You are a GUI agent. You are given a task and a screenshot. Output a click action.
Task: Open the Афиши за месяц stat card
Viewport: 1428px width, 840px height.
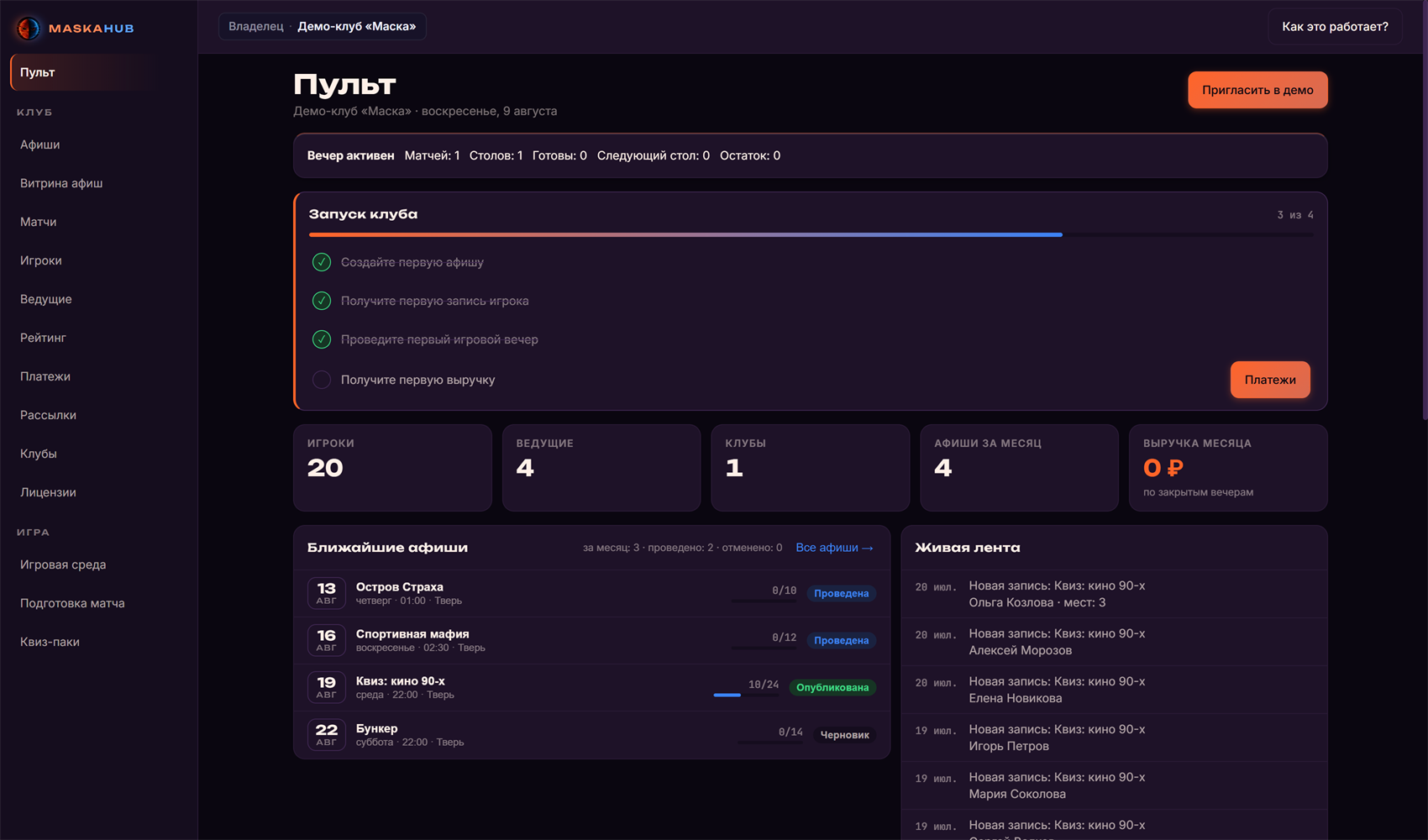(x=1019, y=468)
